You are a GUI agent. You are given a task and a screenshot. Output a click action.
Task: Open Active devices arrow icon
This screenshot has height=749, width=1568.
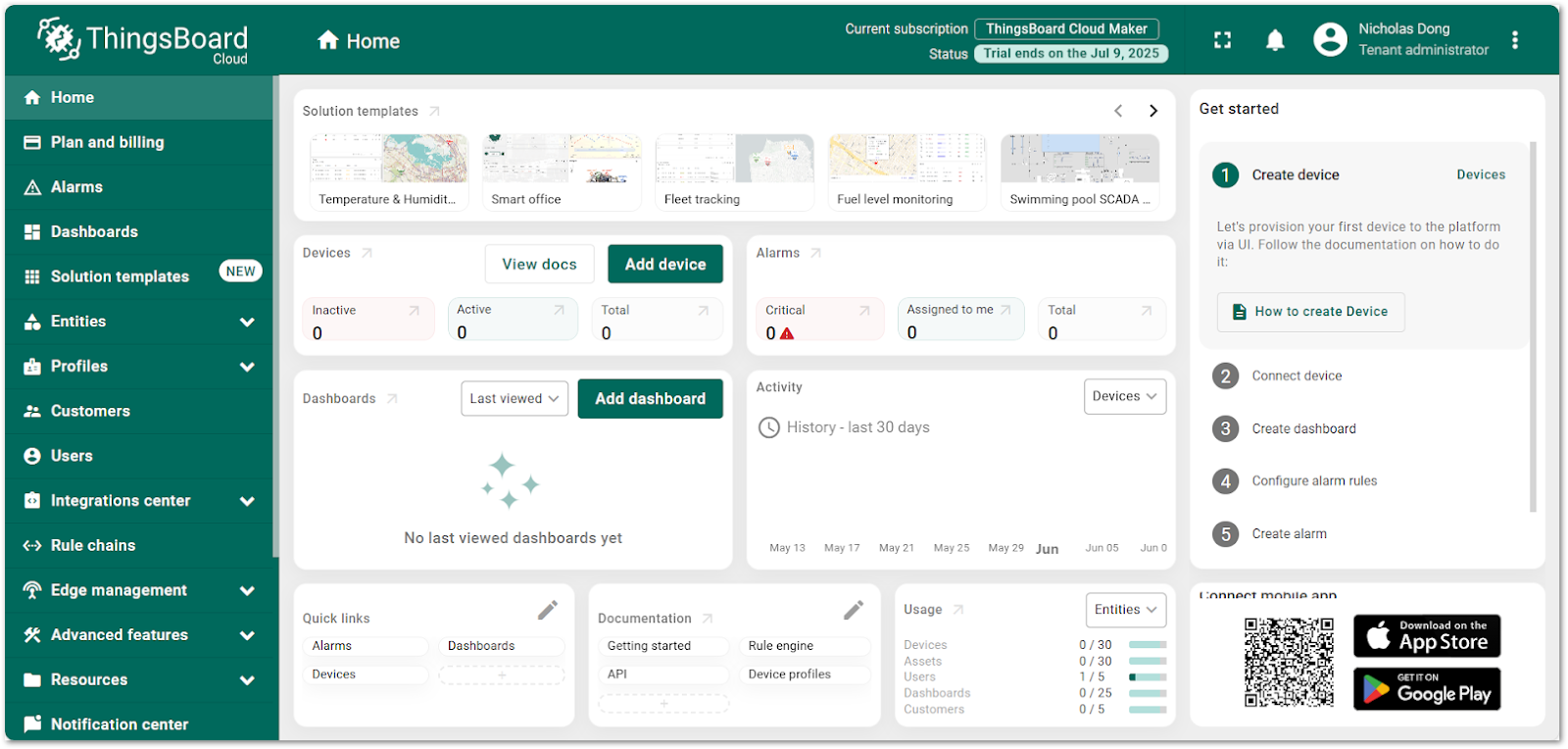click(x=559, y=310)
